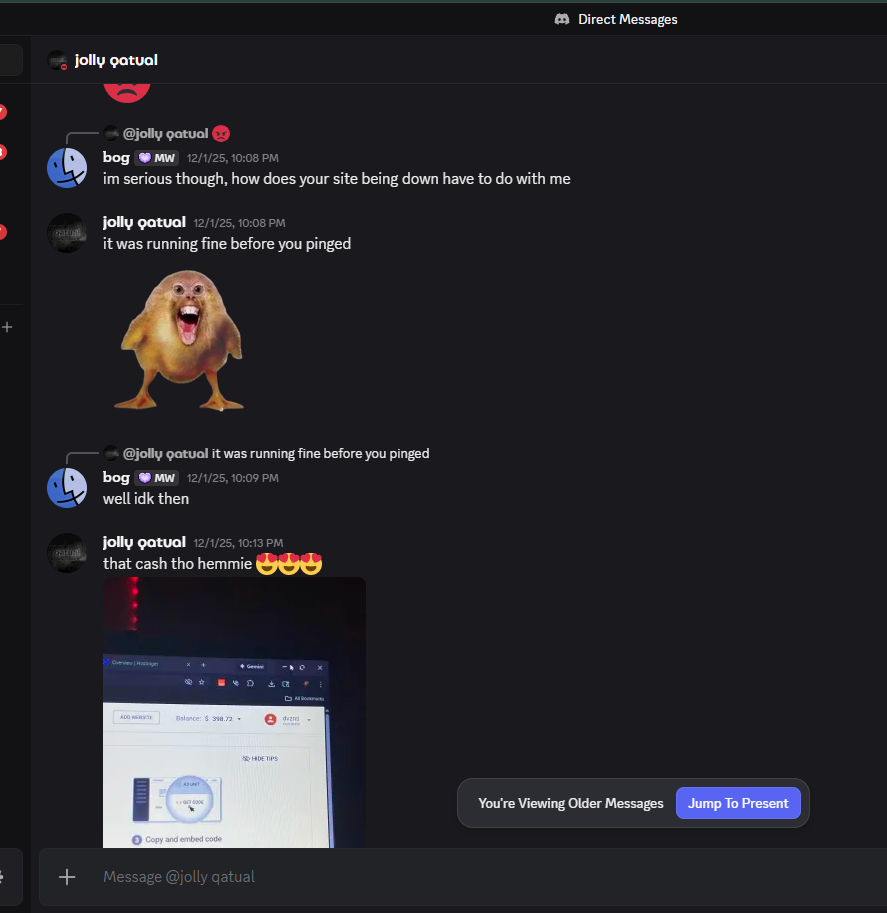
Task: Click the Direct Messages title label
Action: (627, 19)
